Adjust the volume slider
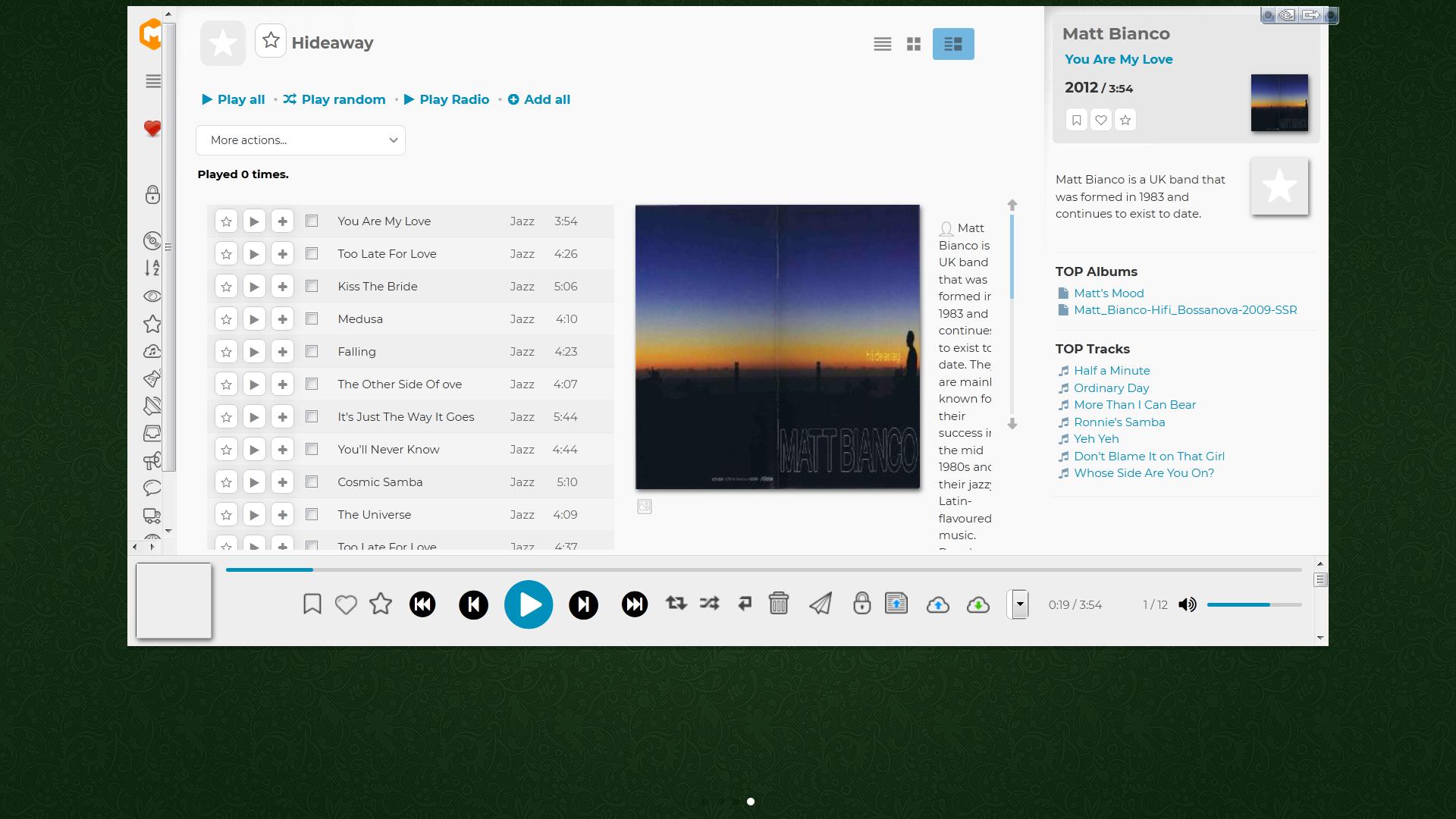 [1254, 604]
